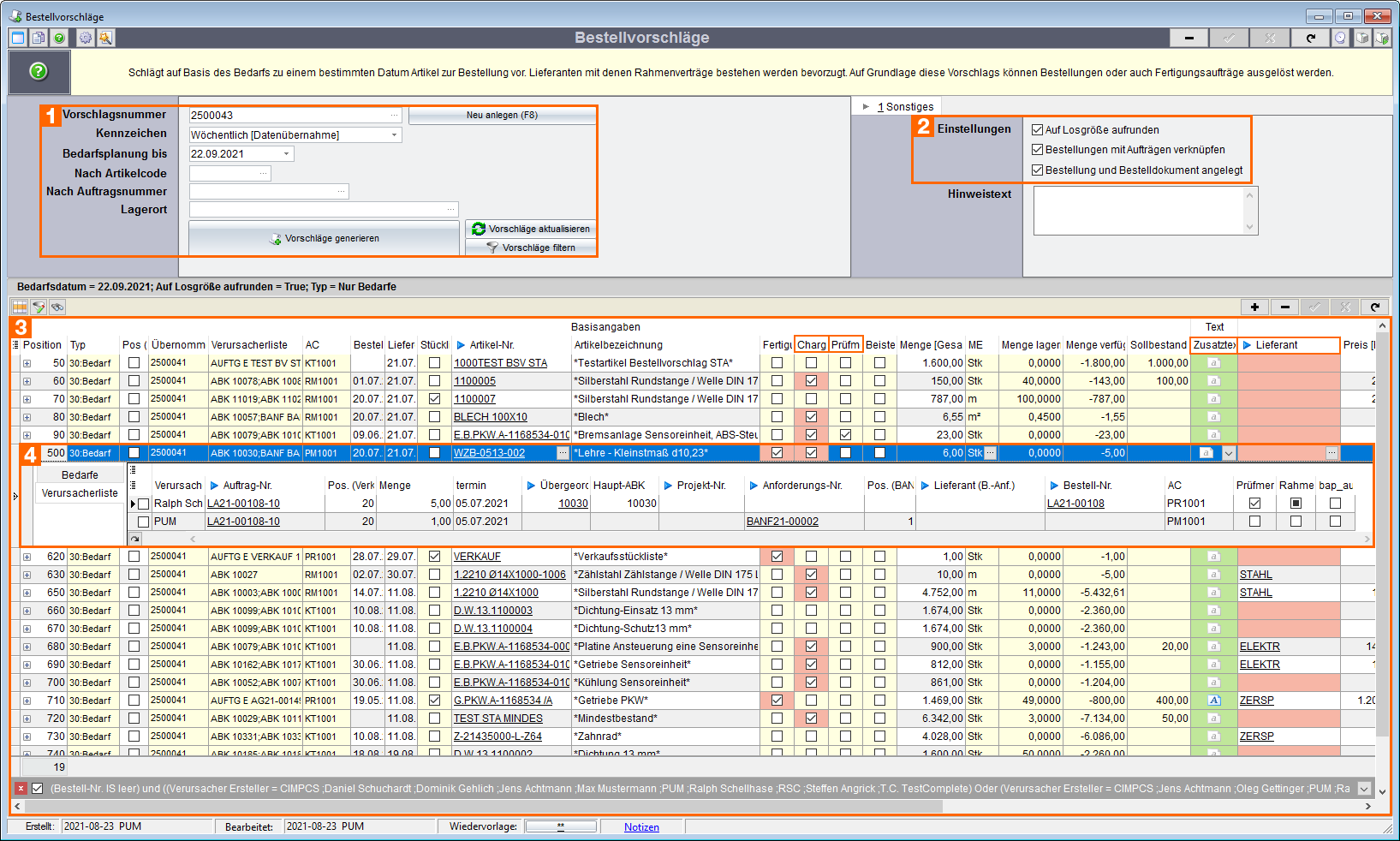
Task: Click the Position column header
Action: tap(42, 345)
